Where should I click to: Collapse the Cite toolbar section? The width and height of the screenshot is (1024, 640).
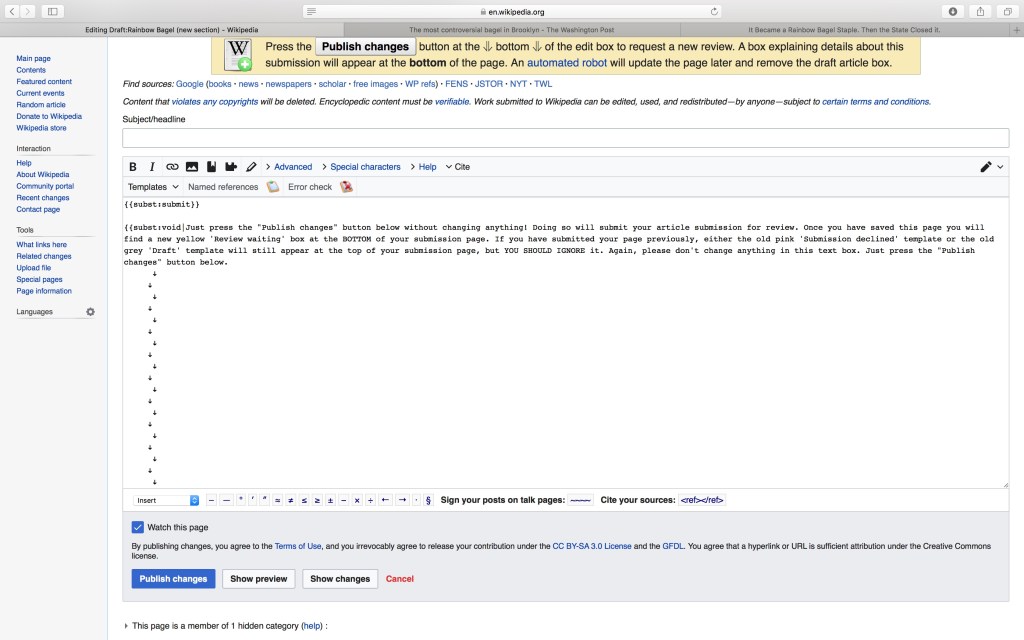tap(457, 167)
